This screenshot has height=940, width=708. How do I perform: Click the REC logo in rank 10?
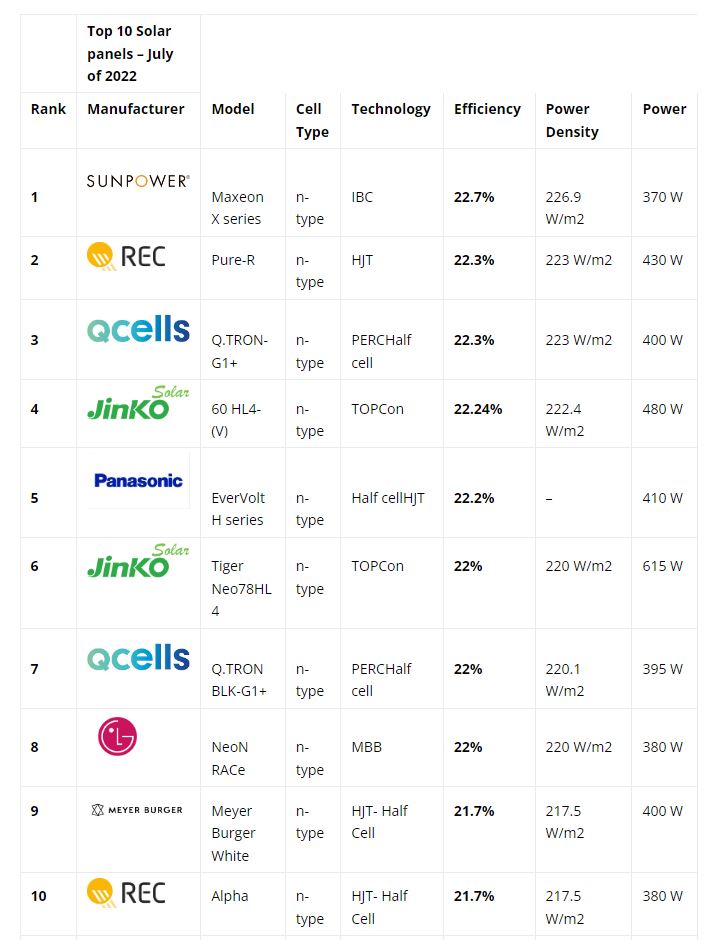(x=126, y=893)
